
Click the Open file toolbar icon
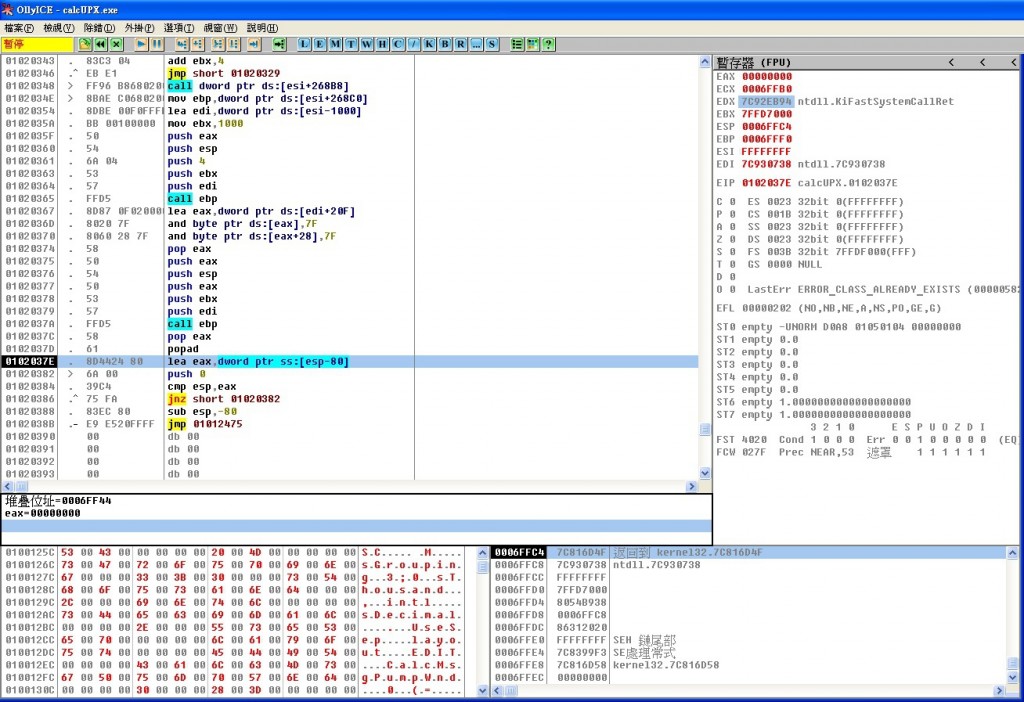click(85, 45)
